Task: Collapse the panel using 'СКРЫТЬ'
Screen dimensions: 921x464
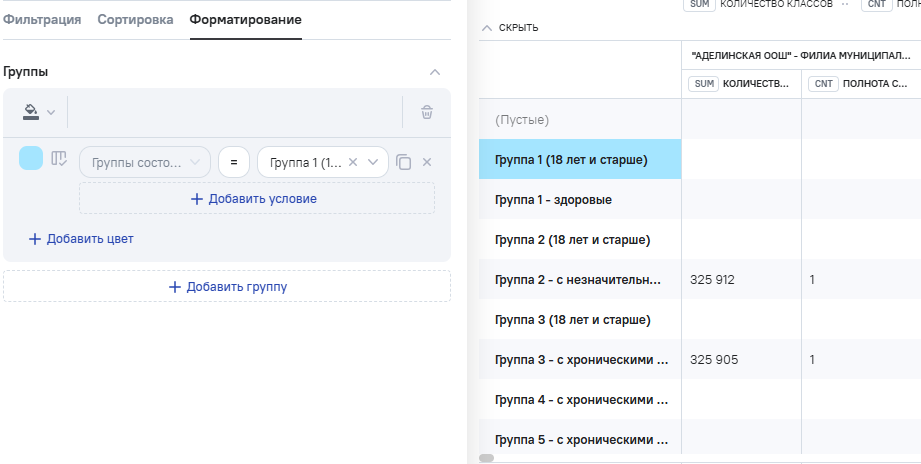Action: coord(511,27)
